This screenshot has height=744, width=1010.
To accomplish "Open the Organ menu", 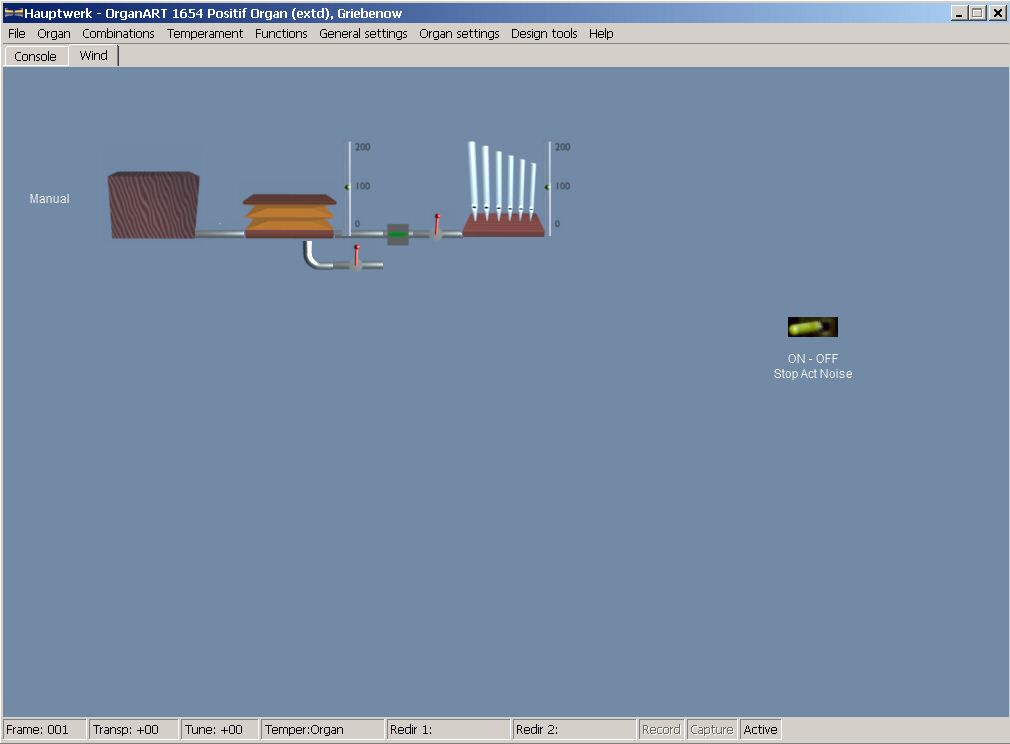I will coord(54,33).
